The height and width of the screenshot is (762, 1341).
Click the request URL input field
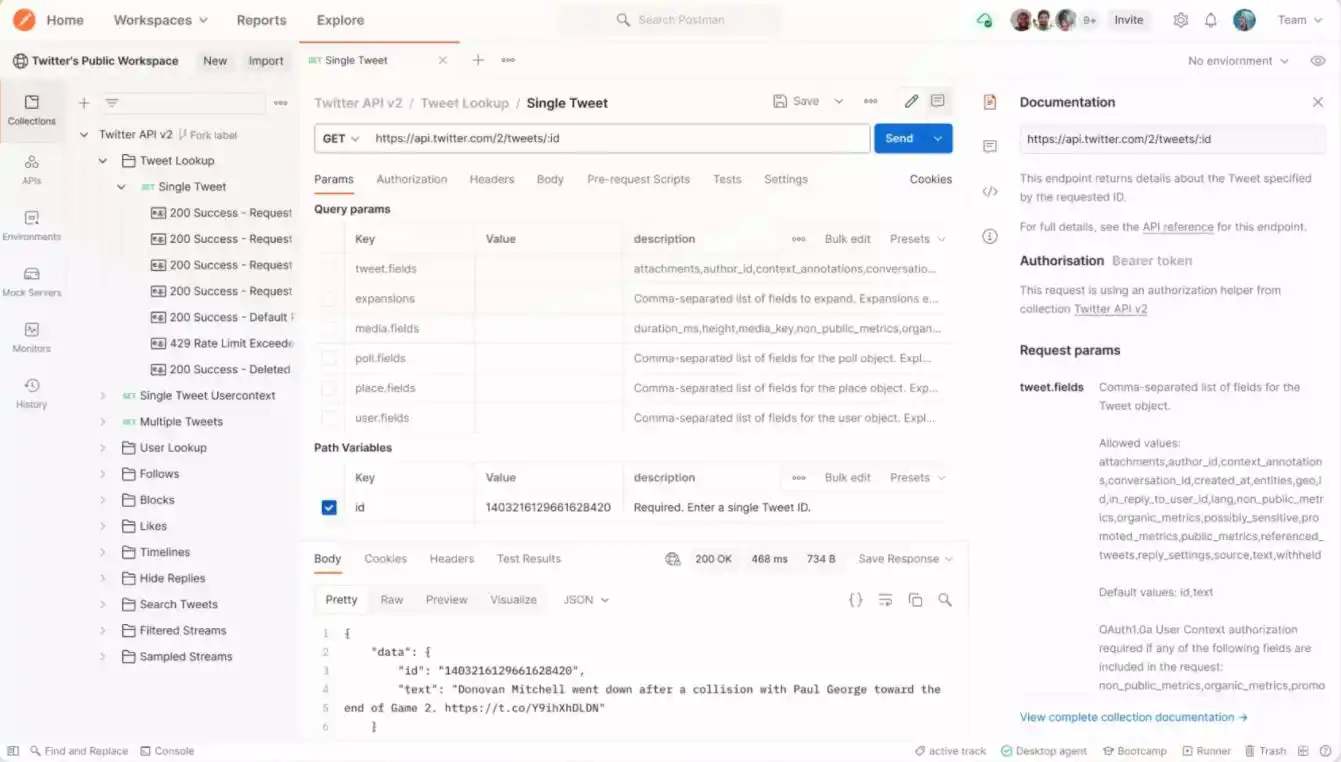pyautogui.click(x=618, y=139)
